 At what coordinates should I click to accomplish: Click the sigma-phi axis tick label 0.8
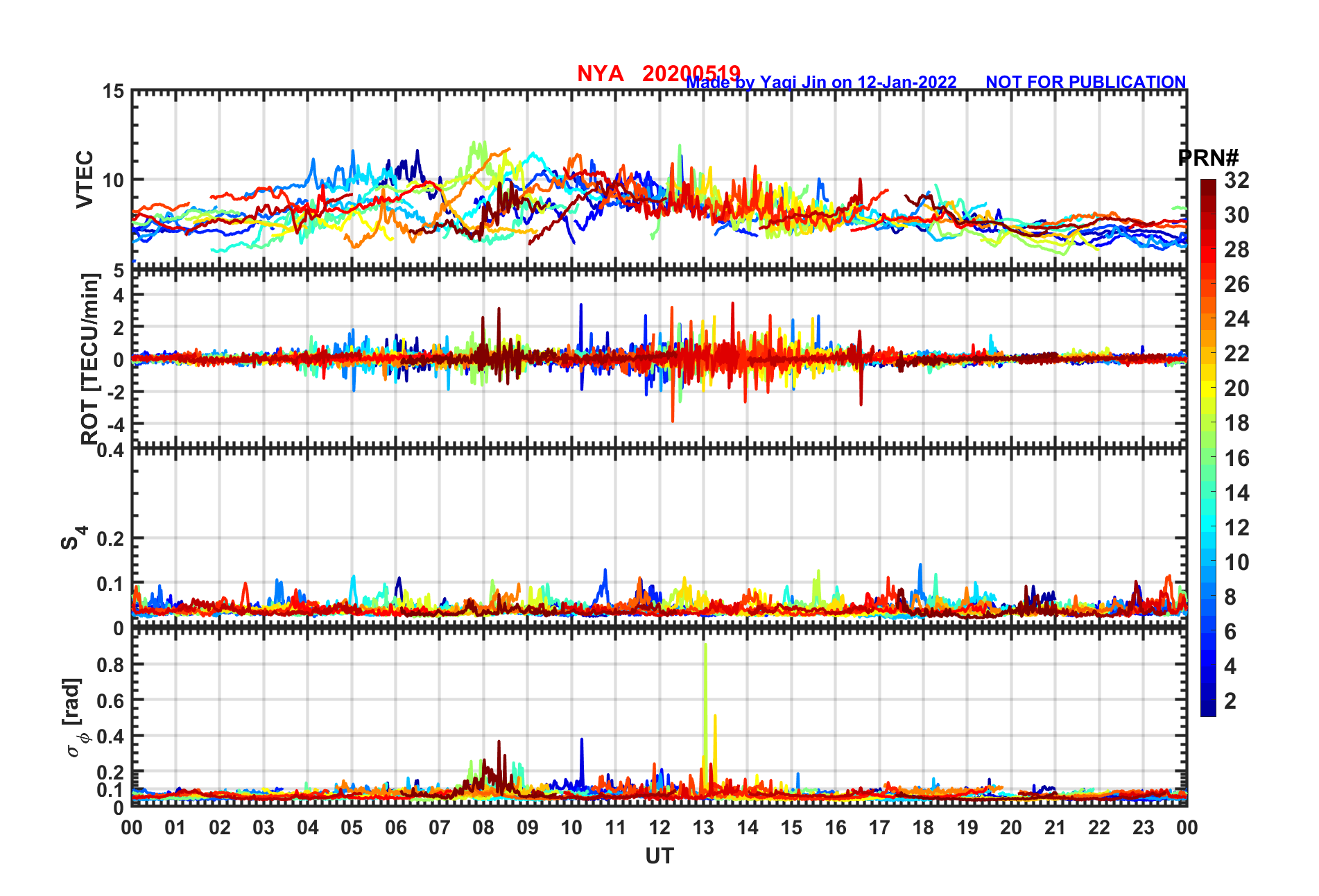111,665
